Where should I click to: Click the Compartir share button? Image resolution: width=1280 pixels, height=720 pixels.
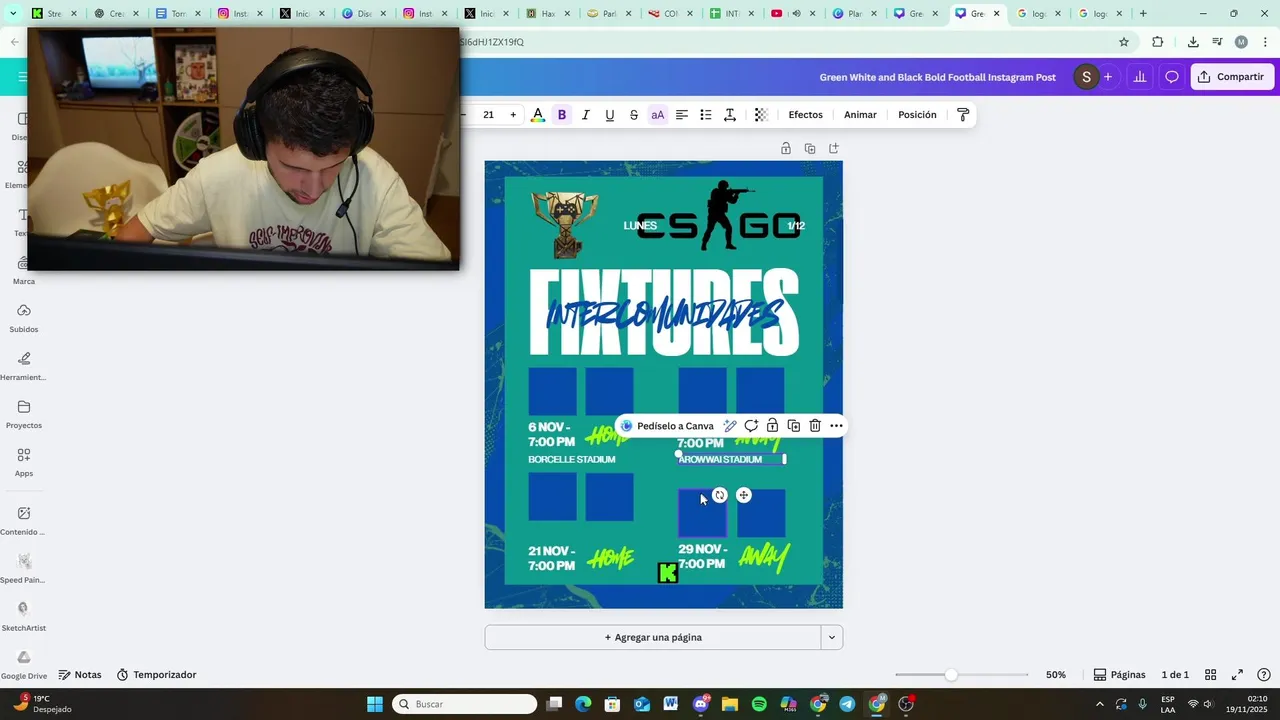click(1232, 77)
